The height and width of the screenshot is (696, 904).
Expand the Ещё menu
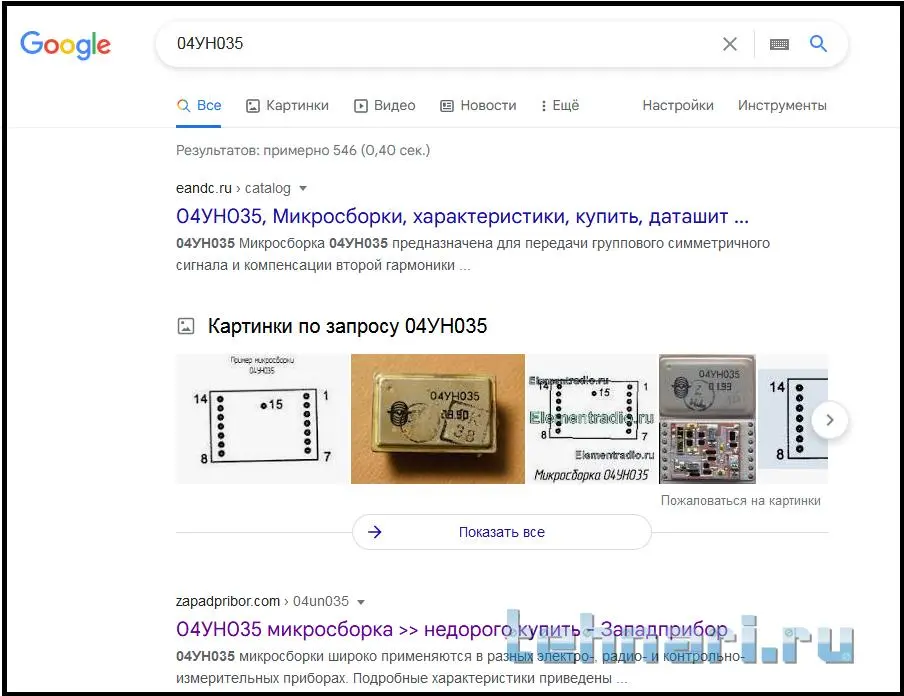pyautogui.click(x=560, y=106)
